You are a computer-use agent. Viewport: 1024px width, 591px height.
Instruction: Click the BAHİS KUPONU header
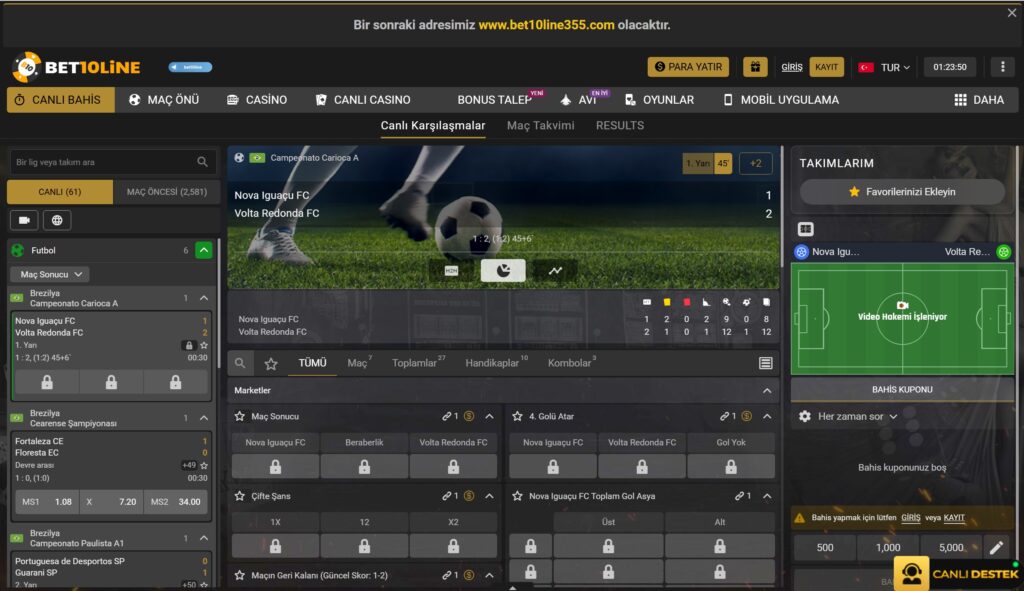pyautogui.click(x=902, y=389)
